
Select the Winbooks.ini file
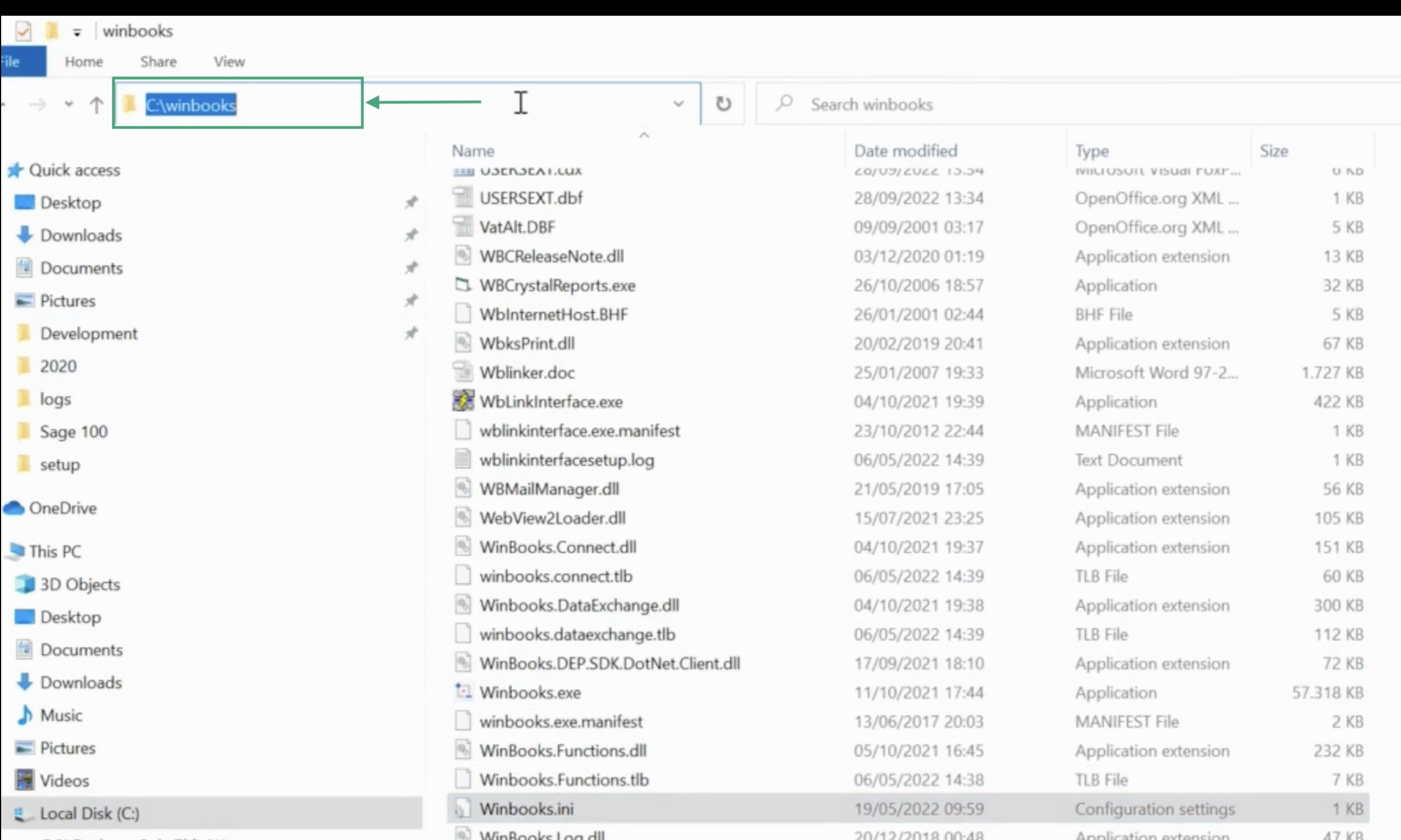pyautogui.click(x=526, y=809)
